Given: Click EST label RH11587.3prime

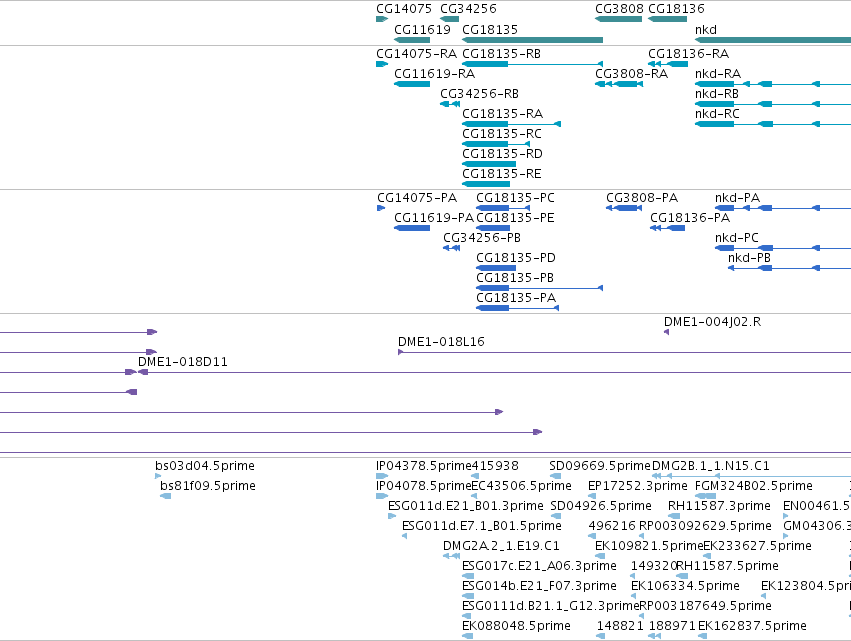Looking at the screenshot, I should (x=719, y=506).
